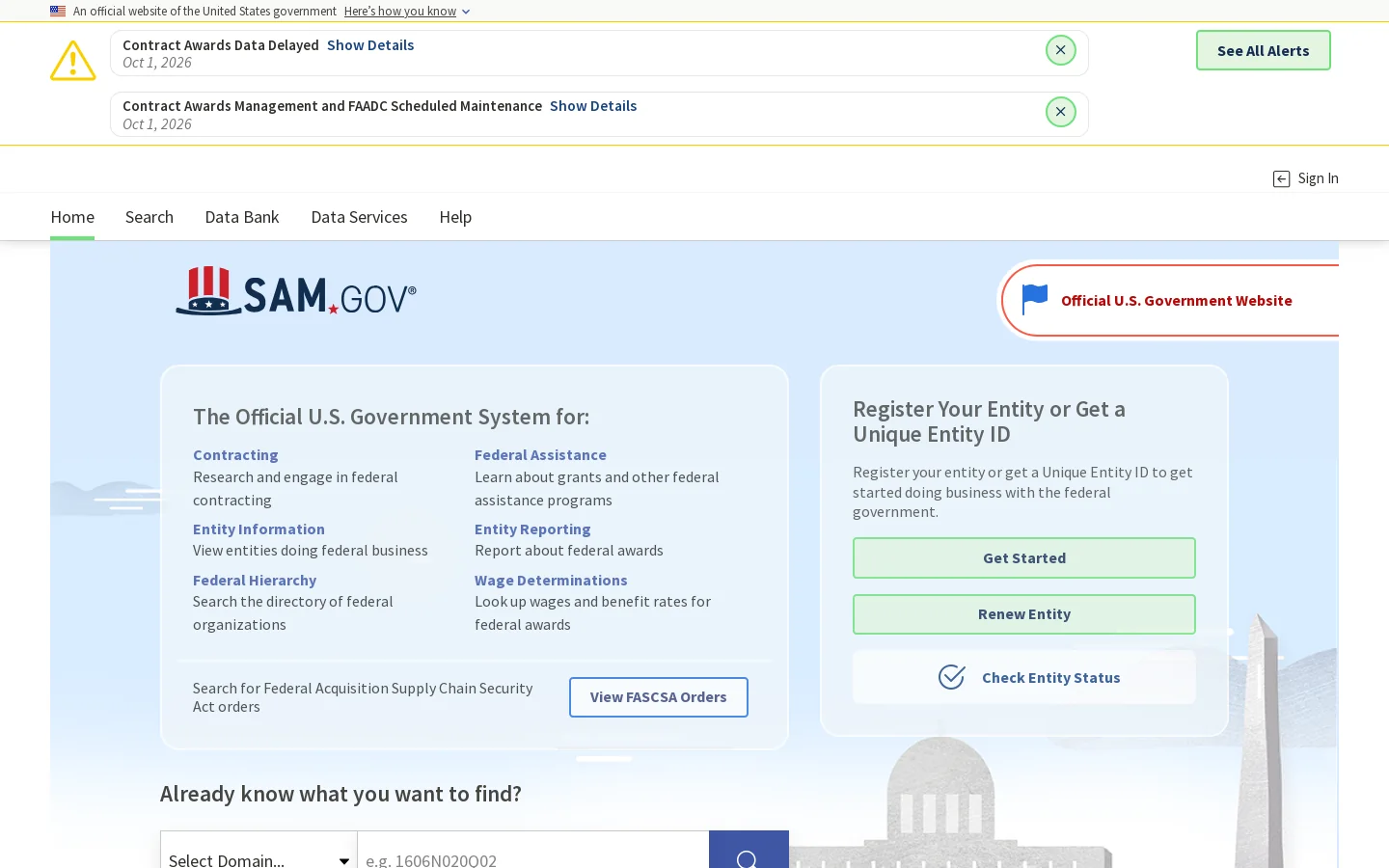The image size is (1389, 868).
Task: Click the Sign In arrow icon
Action: coord(1281,178)
